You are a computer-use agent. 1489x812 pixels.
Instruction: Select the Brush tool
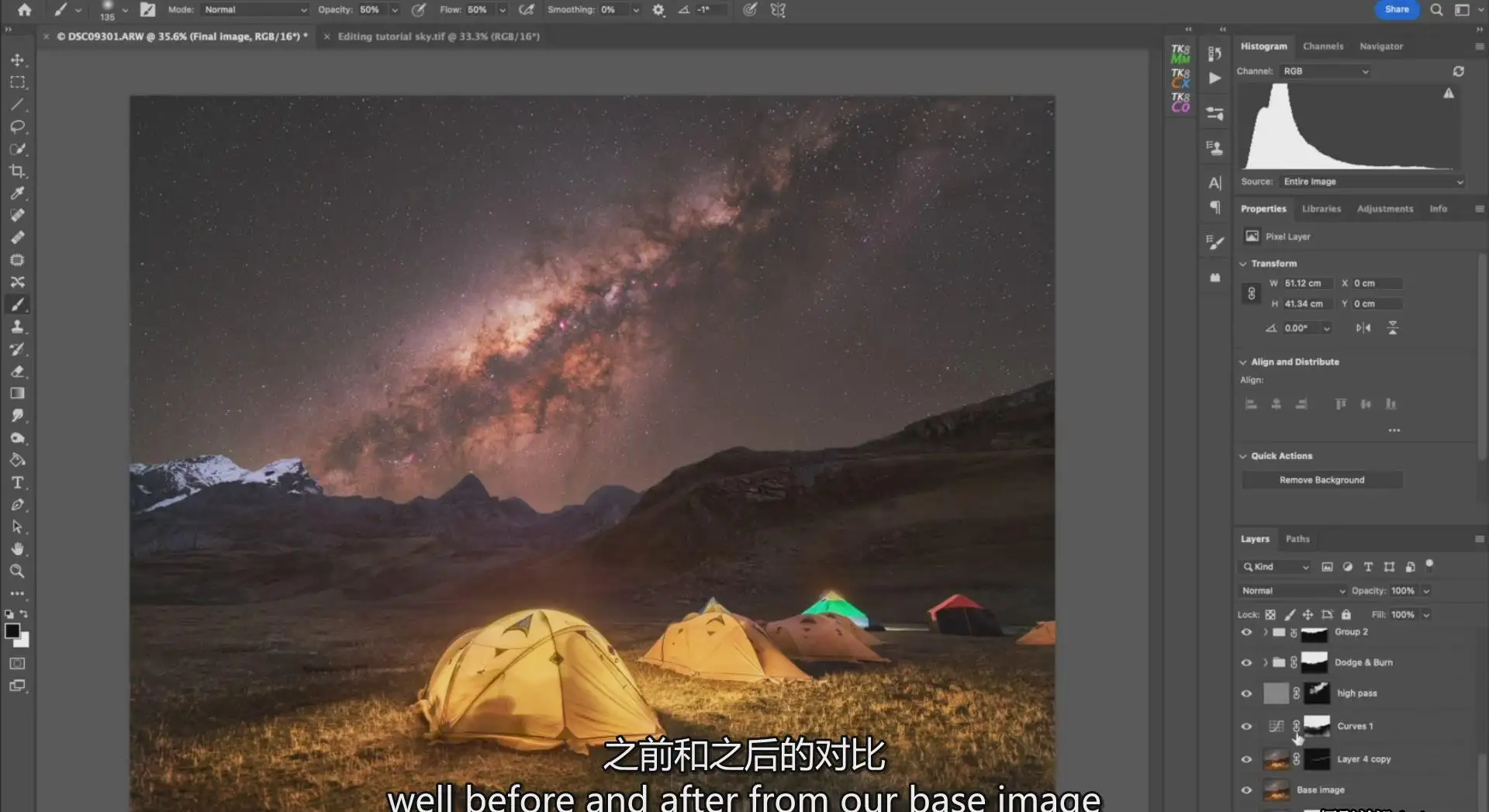point(17,305)
